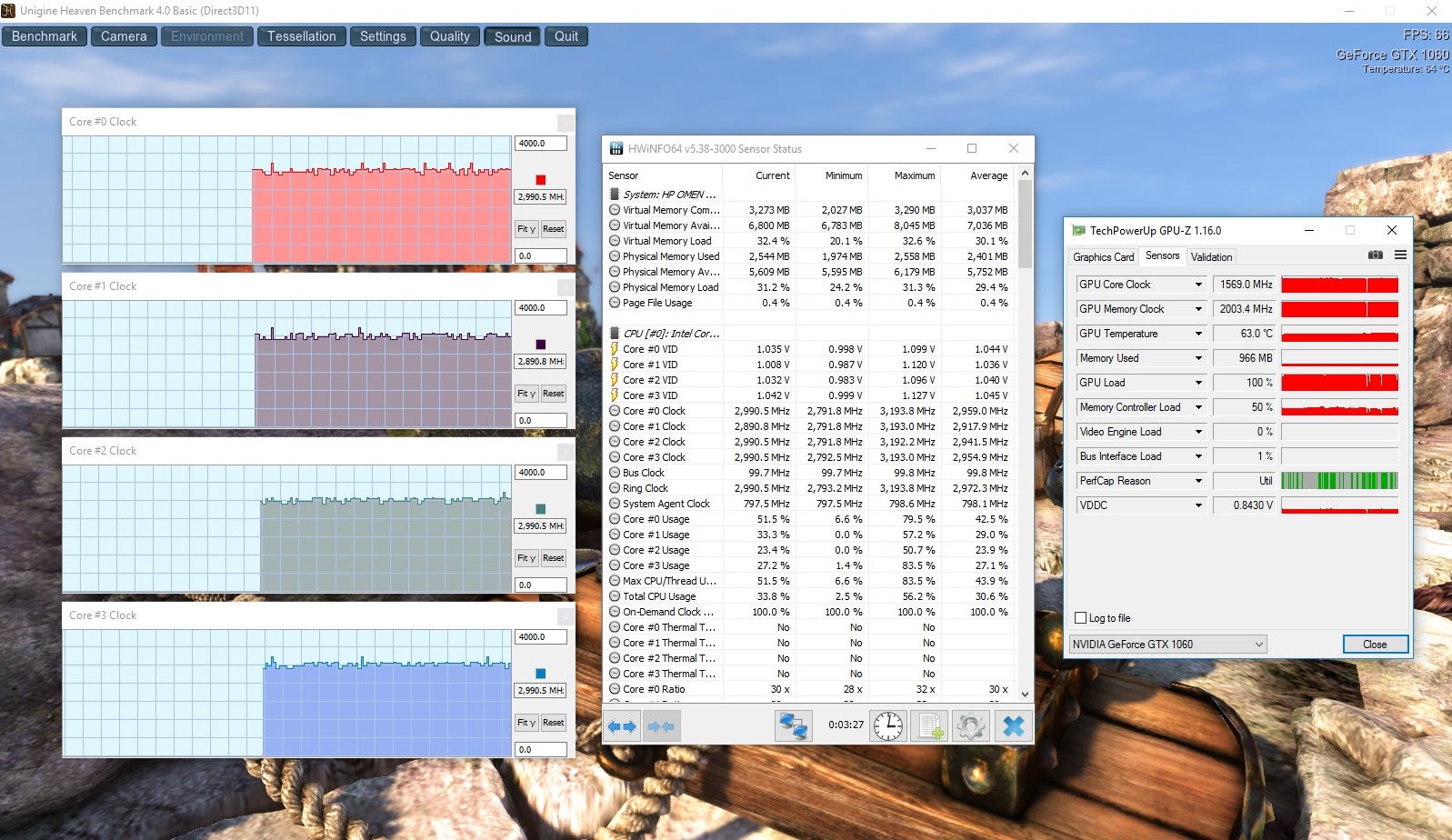The height and width of the screenshot is (840, 1452).
Task: Enable the Log to file checkbox in GPU-Z
Action: (x=1081, y=618)
